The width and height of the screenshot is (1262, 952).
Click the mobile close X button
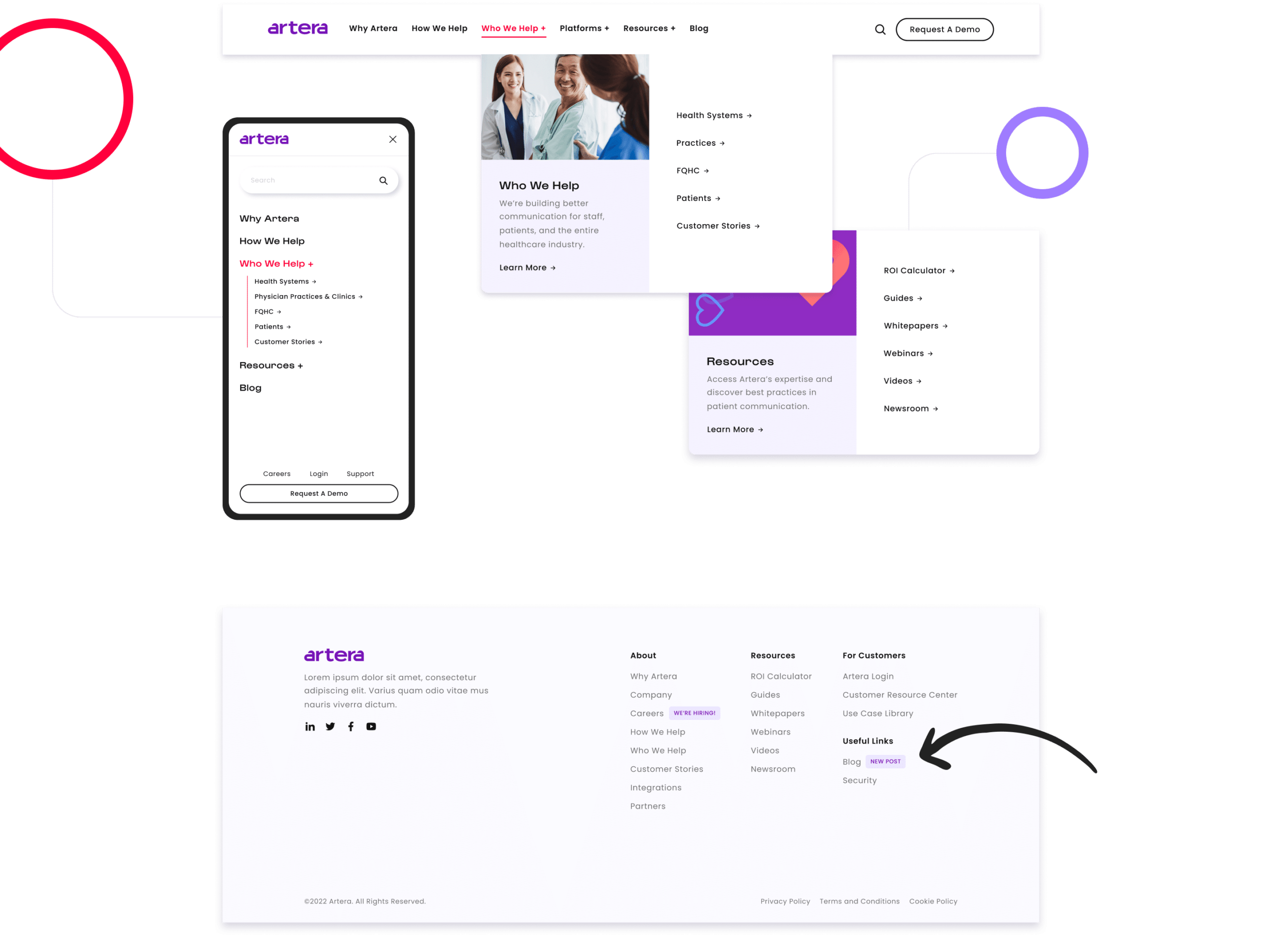point(393,139)
